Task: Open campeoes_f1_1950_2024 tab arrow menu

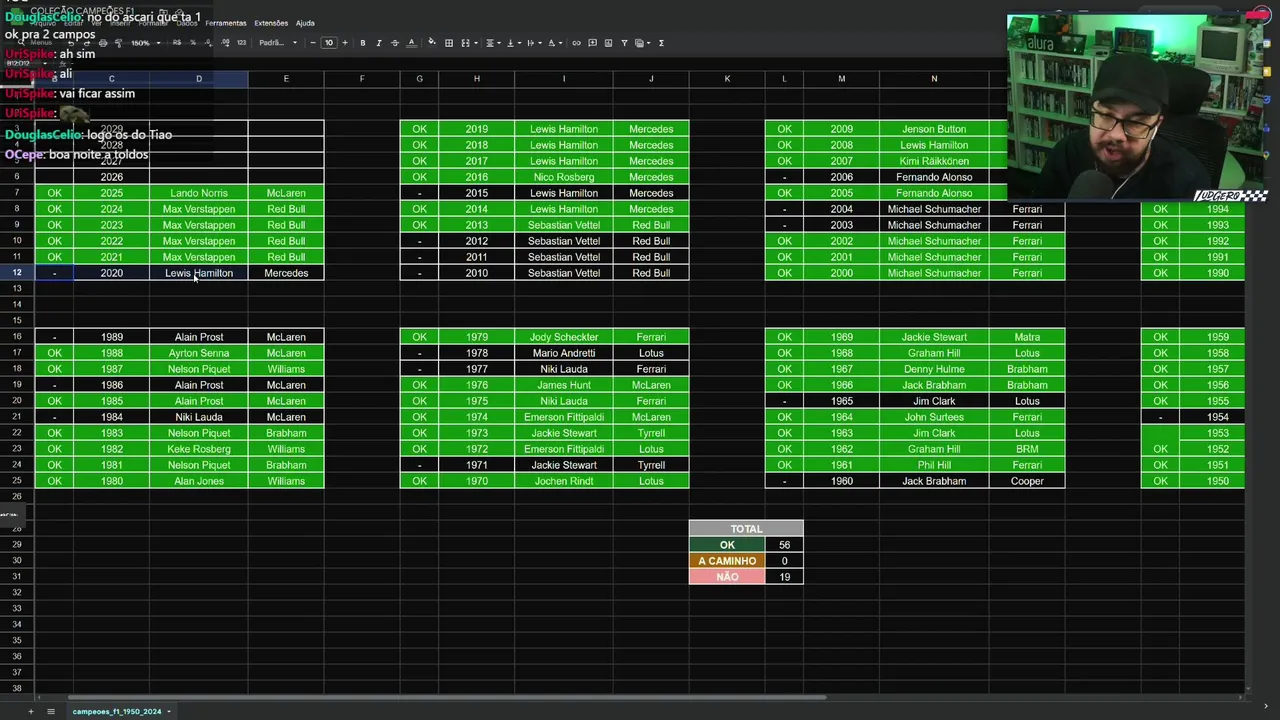Action: [x=169, y=711]
